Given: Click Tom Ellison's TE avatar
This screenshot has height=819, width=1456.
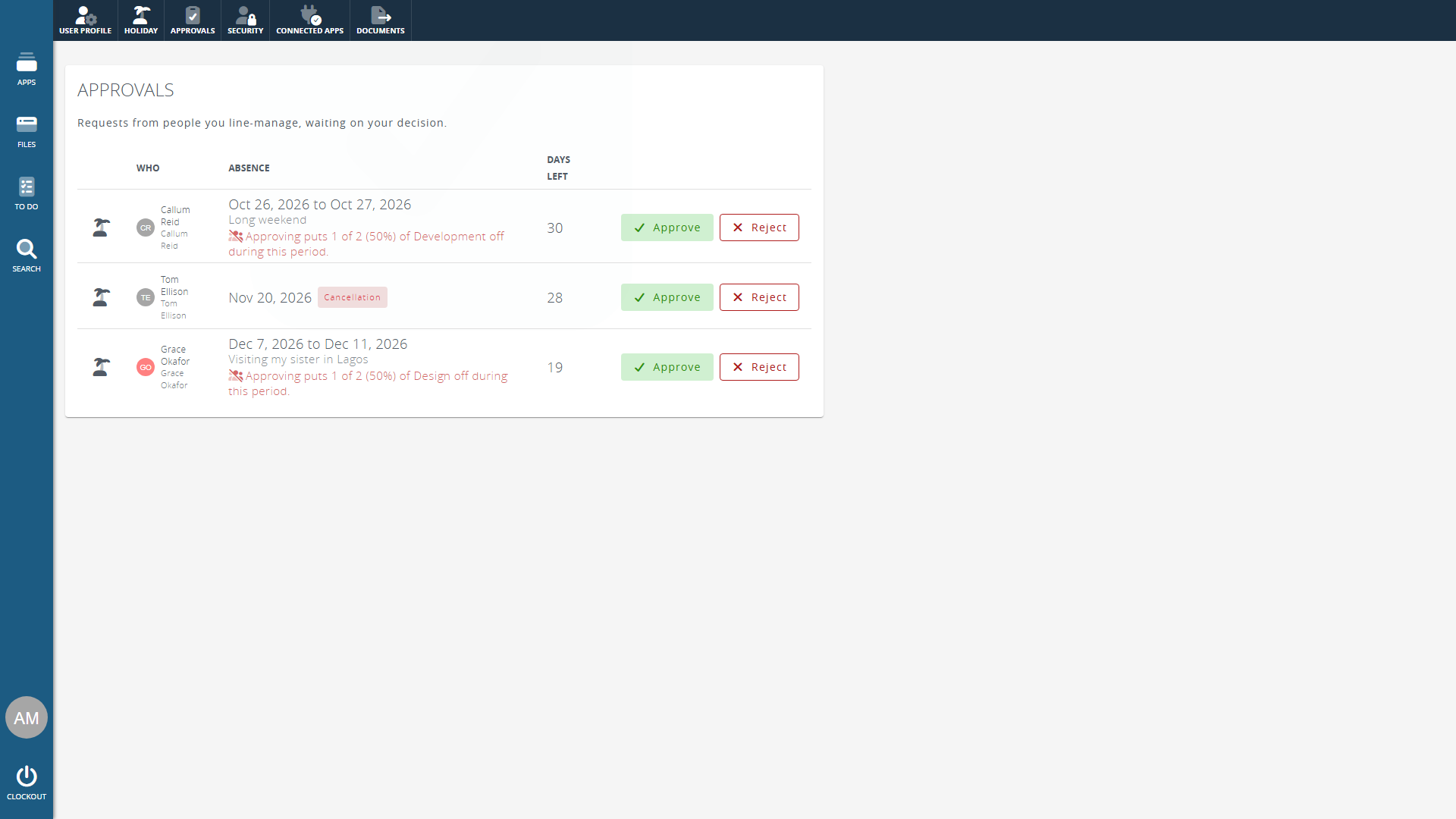Looking at the screenshot, I should pyautogui.click(x=146, y=297).
